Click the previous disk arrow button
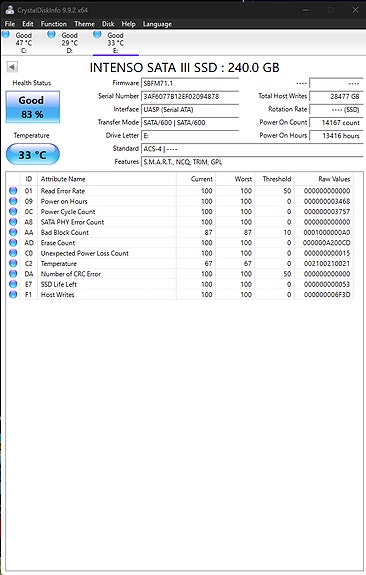This screenshot has height=575, width=366. [12, 67]
